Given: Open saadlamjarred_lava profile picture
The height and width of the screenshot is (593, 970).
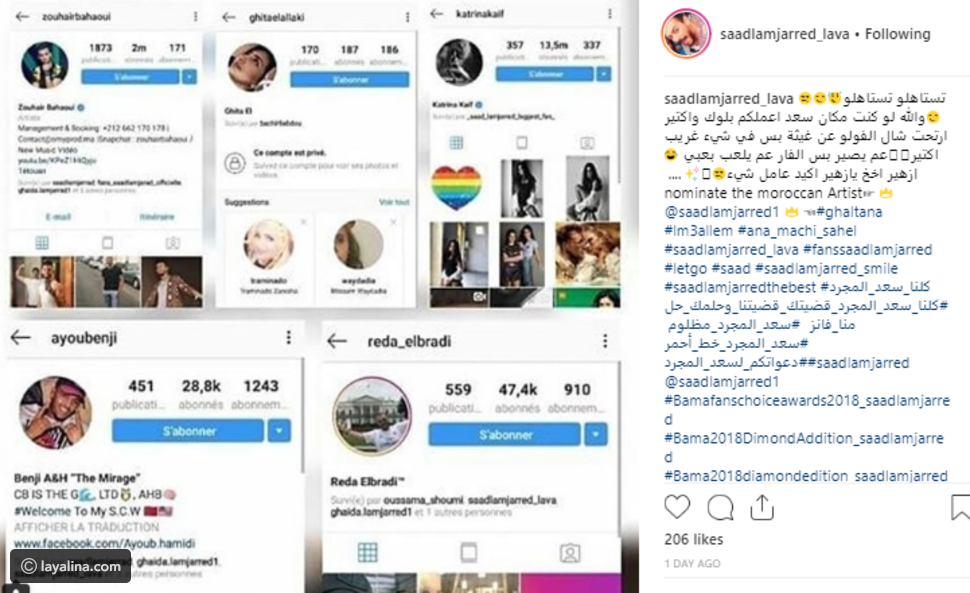Looking at the screenshot, I should (685, 33).
